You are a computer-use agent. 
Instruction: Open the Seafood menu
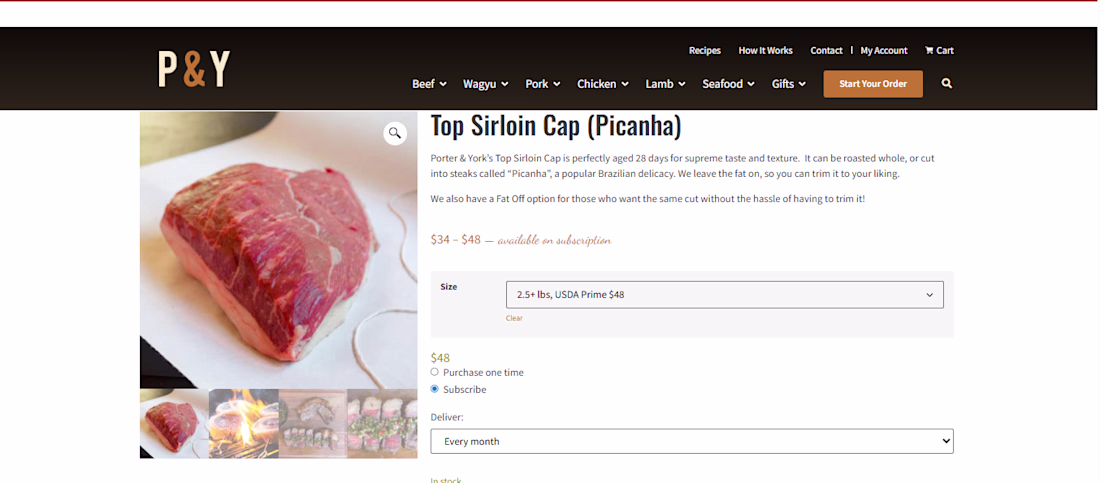[728, 84]
